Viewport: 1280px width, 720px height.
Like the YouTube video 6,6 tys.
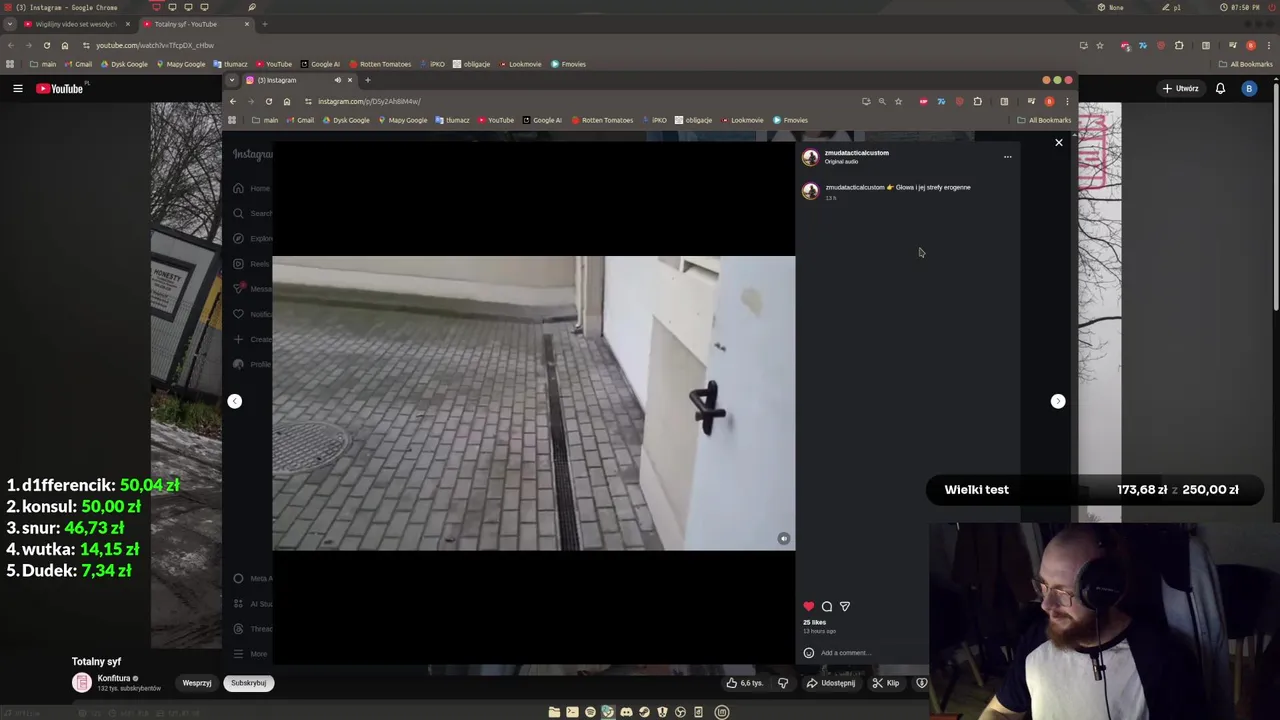pos(745,683)
